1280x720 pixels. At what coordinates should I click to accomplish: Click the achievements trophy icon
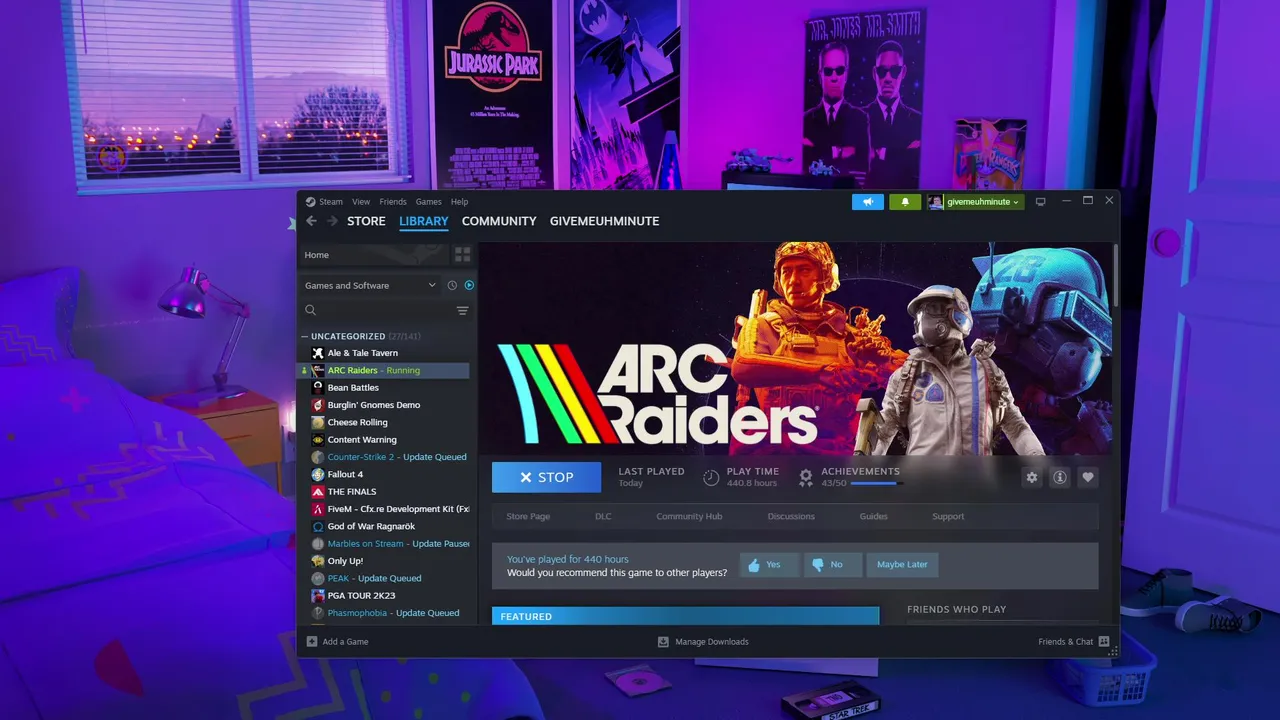click(806, 478)
